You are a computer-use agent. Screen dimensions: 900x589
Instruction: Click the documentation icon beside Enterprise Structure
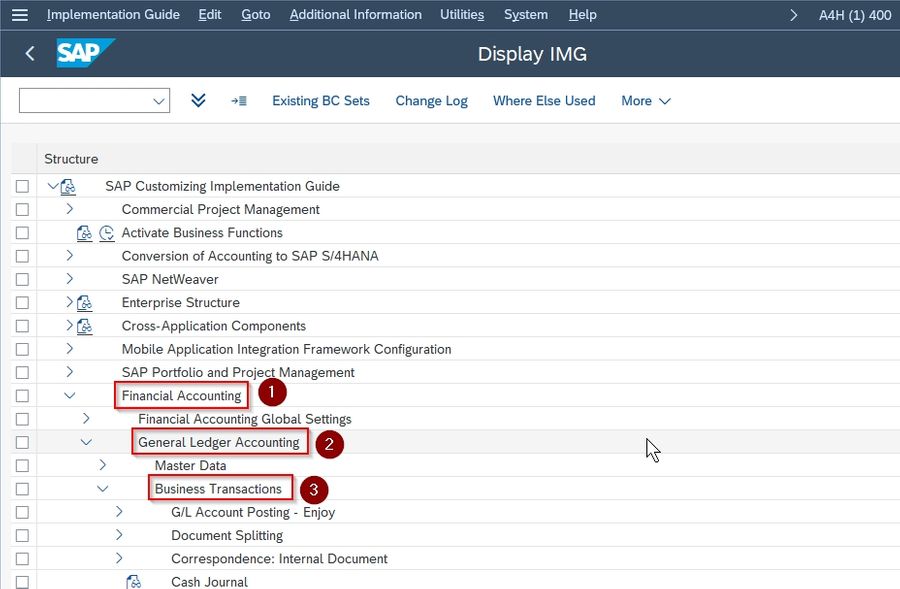pyautogui.click(x=84, y=303)
